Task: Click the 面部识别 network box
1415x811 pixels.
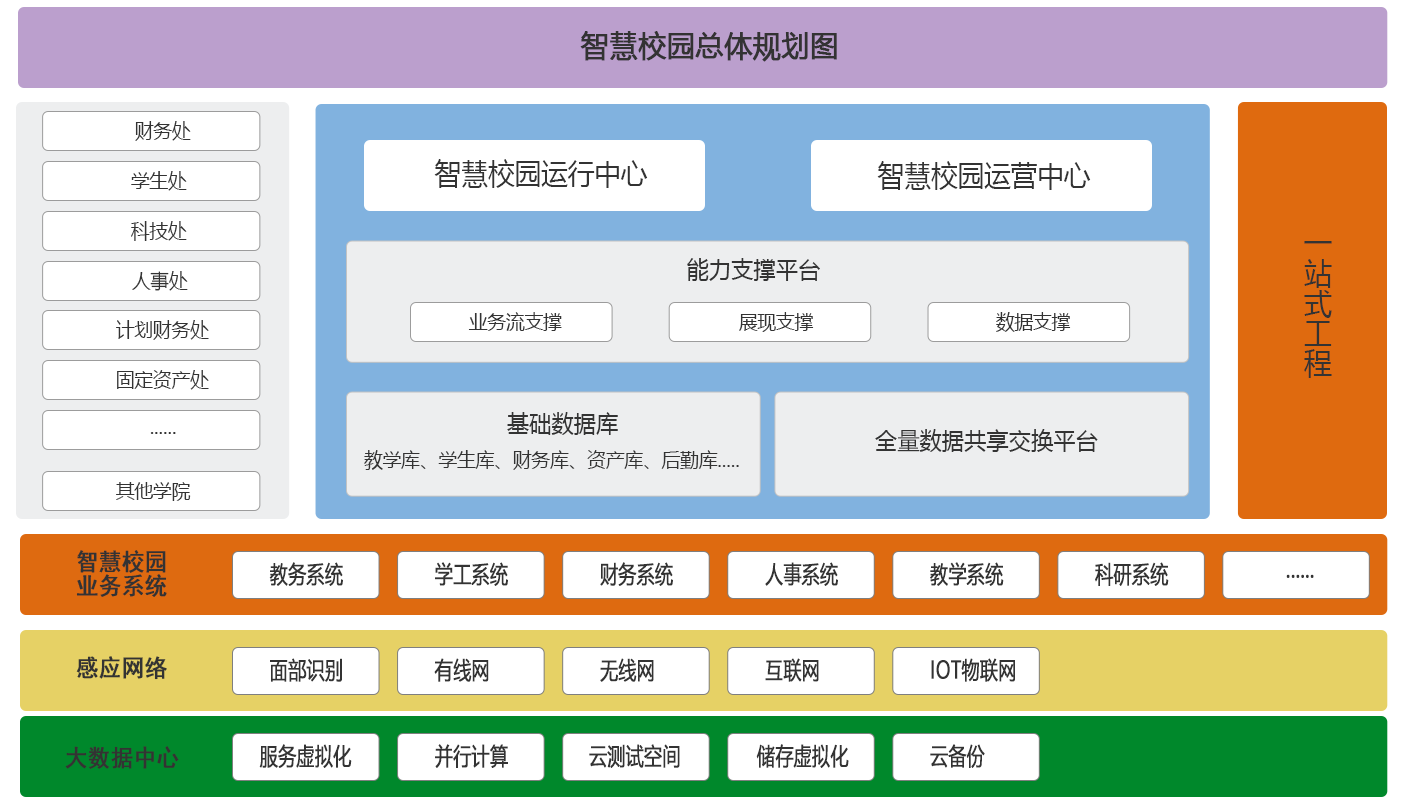Action: pos(306,671)
